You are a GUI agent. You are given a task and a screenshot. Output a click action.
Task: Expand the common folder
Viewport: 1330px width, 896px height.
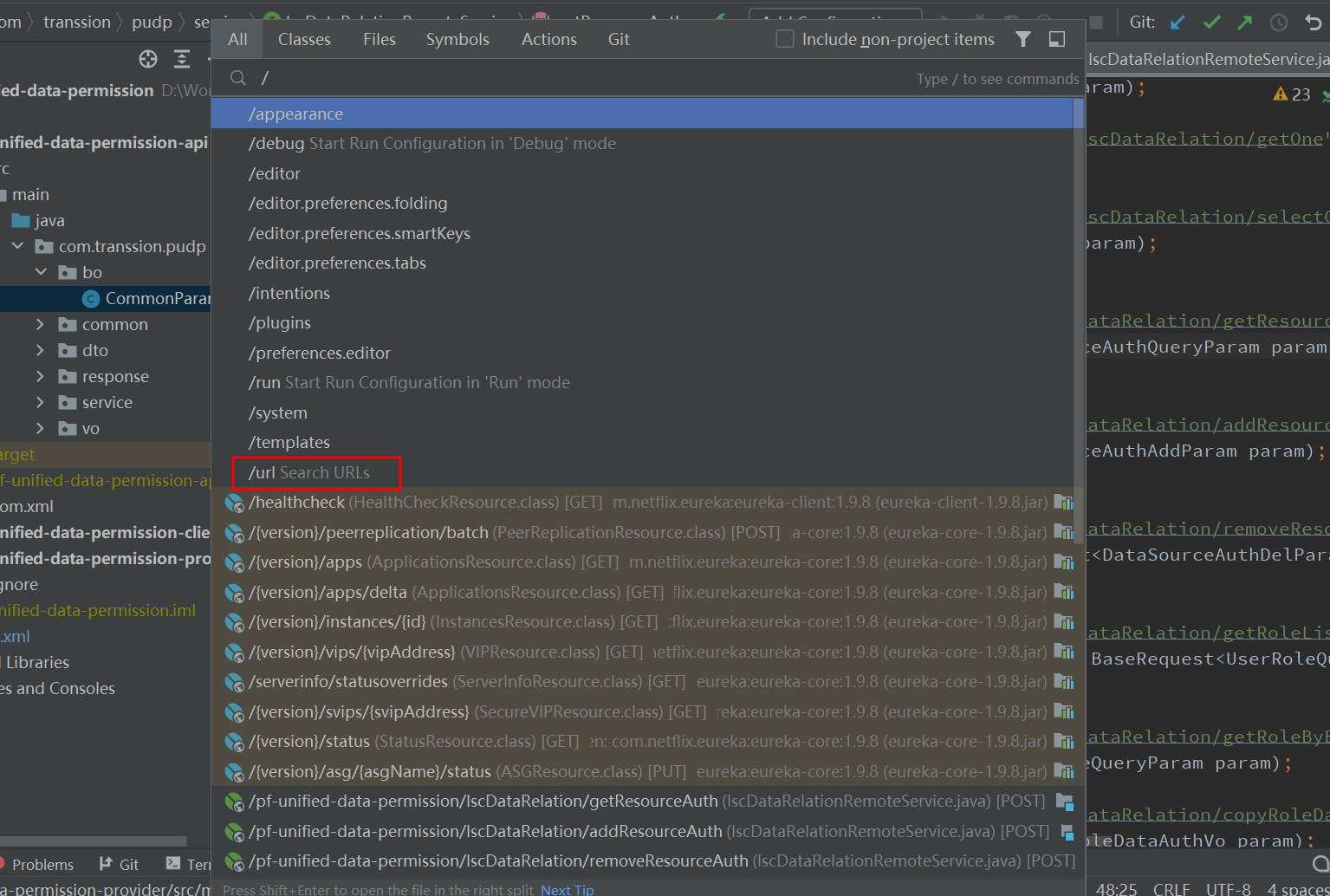tap(40, 324)
